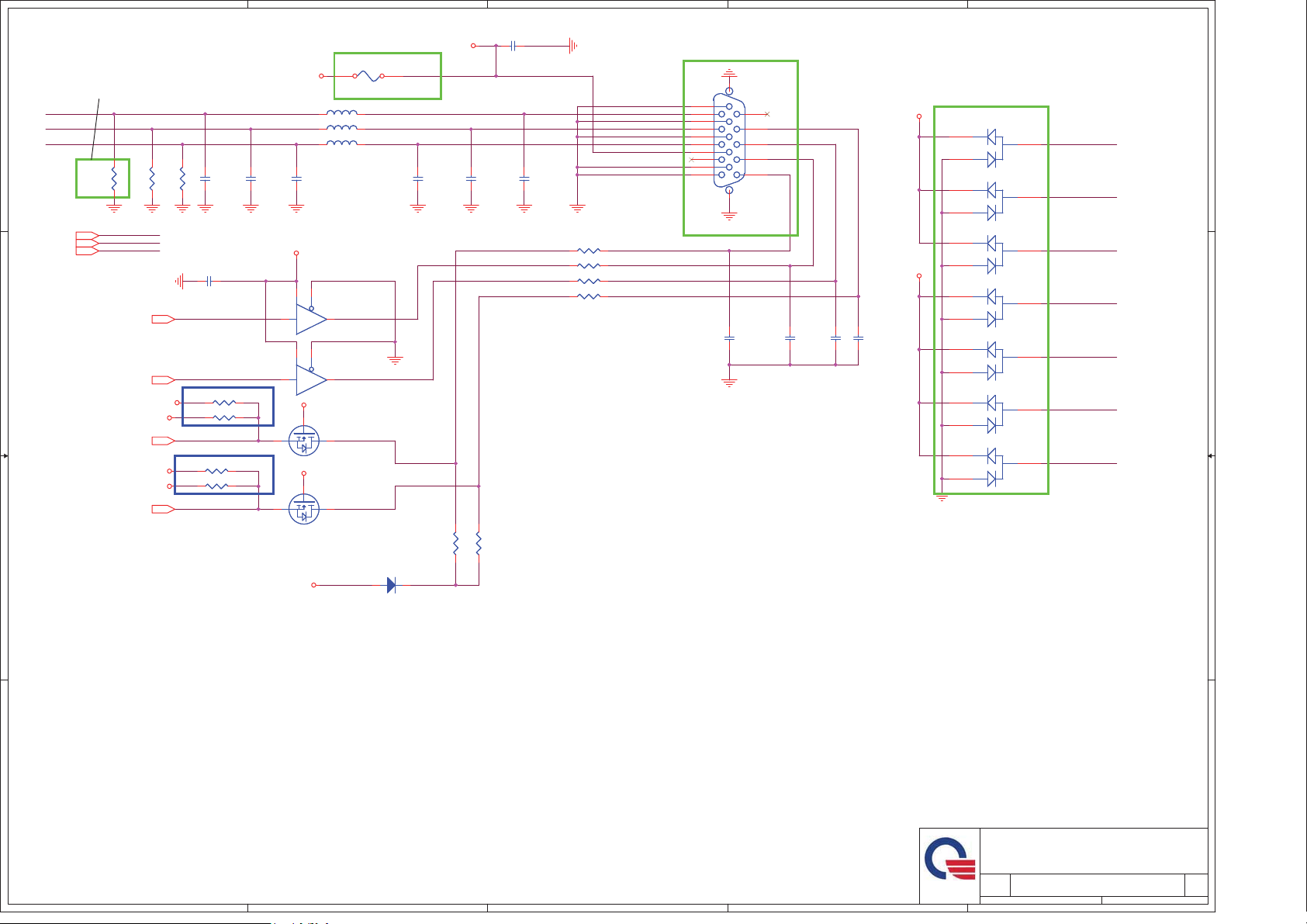Select the upper buffer triangle symbol
Screen dimensions: 1307x924
click(312, 319)
